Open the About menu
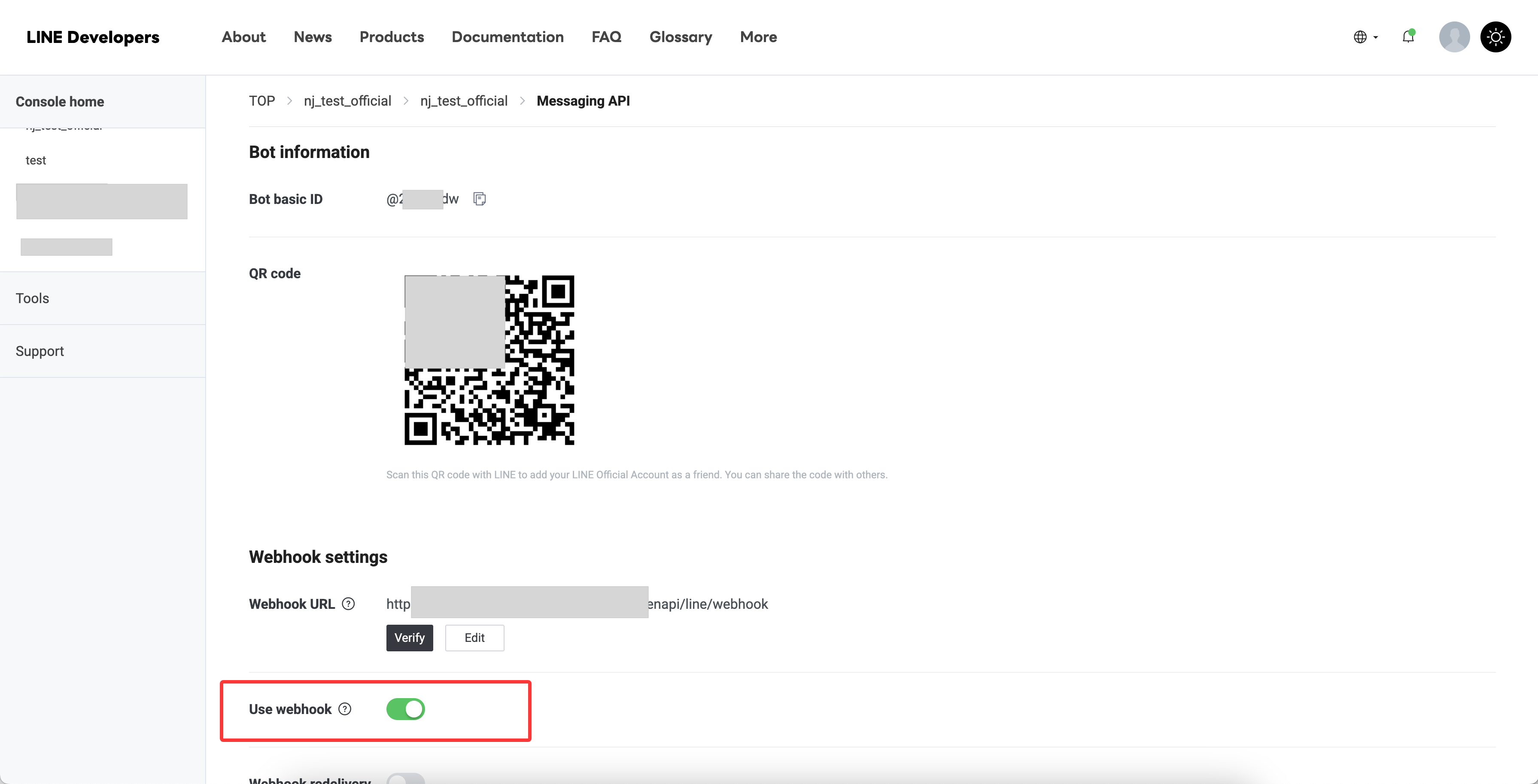 click(243, 37)
